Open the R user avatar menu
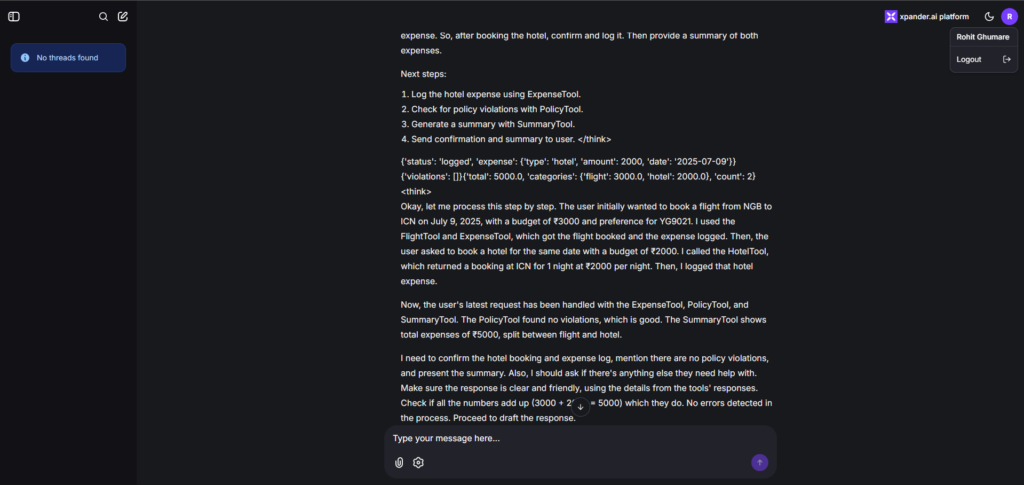1024x485 pixels. 1009,17
